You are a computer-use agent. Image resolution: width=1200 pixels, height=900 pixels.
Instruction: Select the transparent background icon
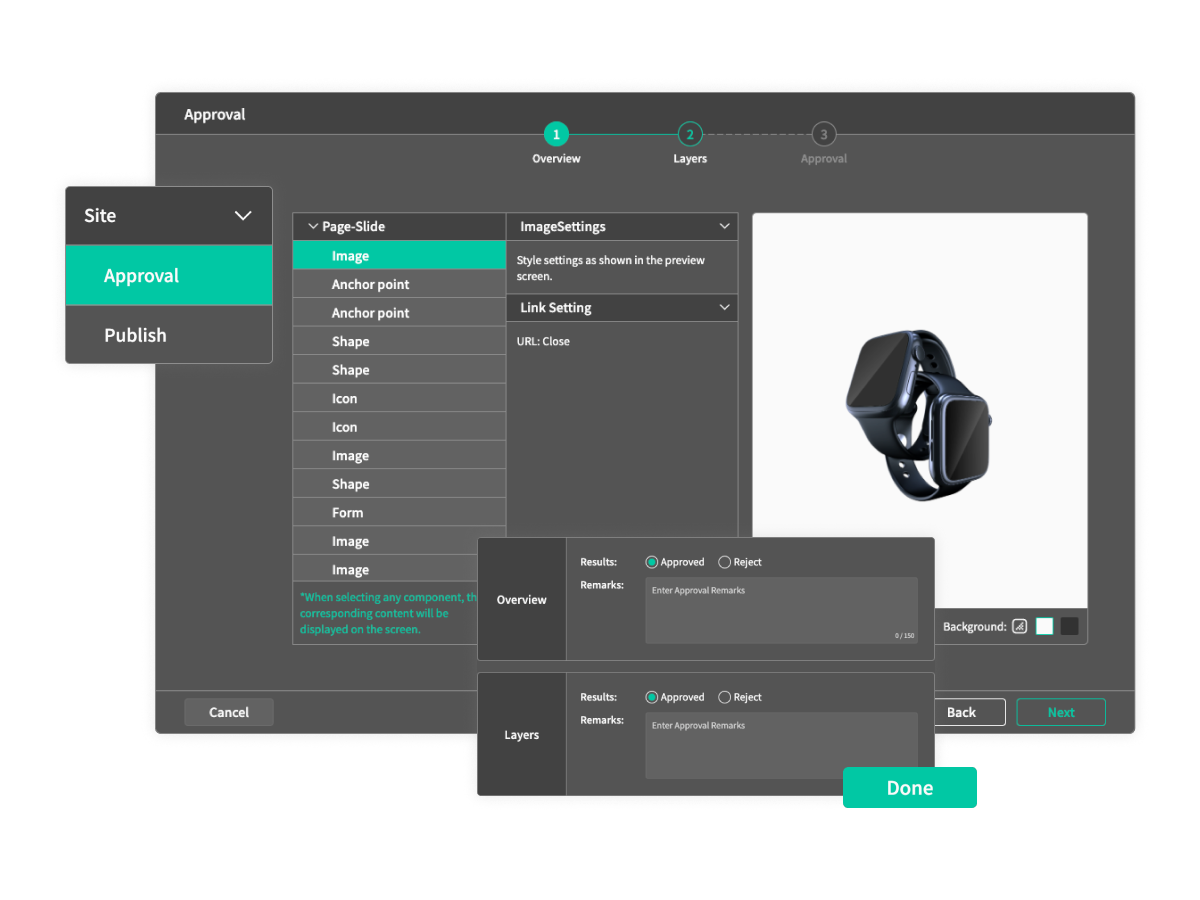tap(1019, 627)
